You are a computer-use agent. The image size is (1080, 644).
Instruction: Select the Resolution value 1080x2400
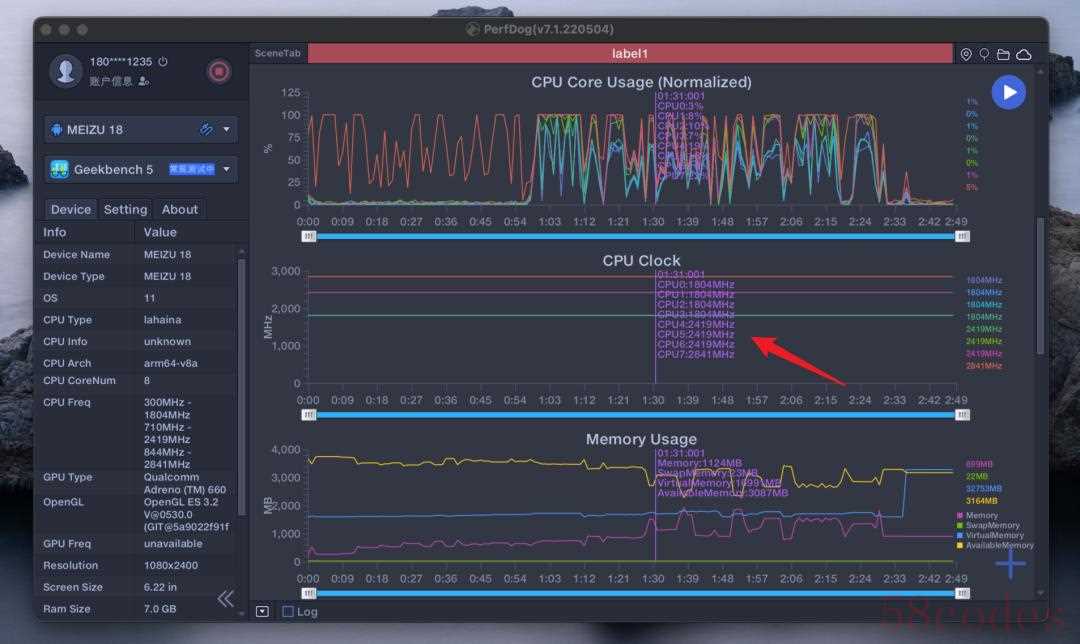coord(171,565)
